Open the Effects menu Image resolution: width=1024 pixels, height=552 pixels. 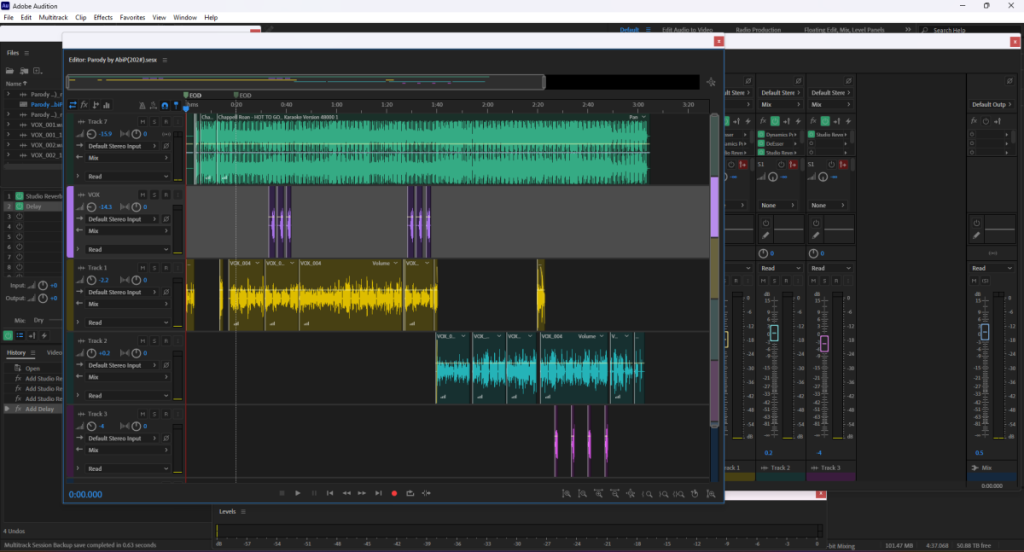coord(103,18)
